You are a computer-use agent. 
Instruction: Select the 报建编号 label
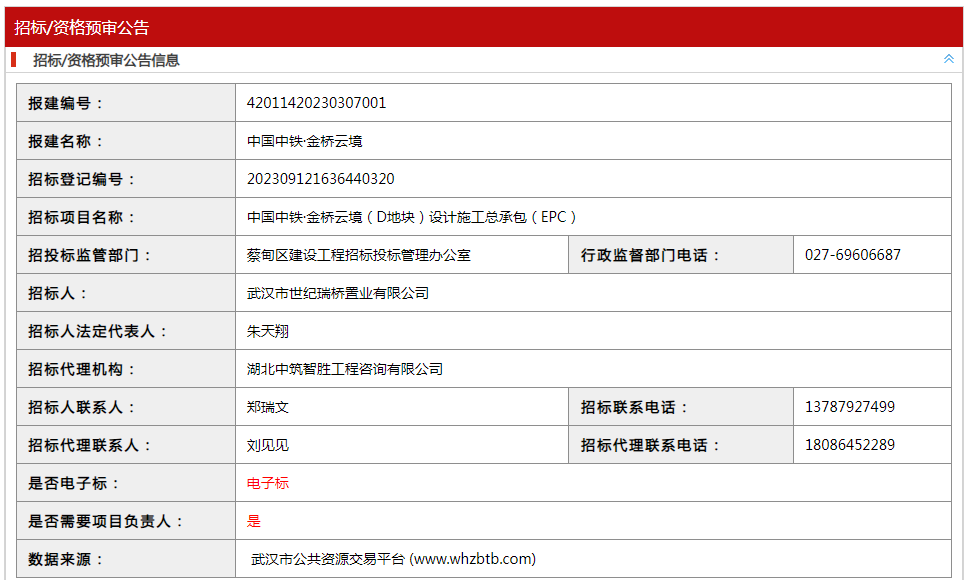click(66, 103)
